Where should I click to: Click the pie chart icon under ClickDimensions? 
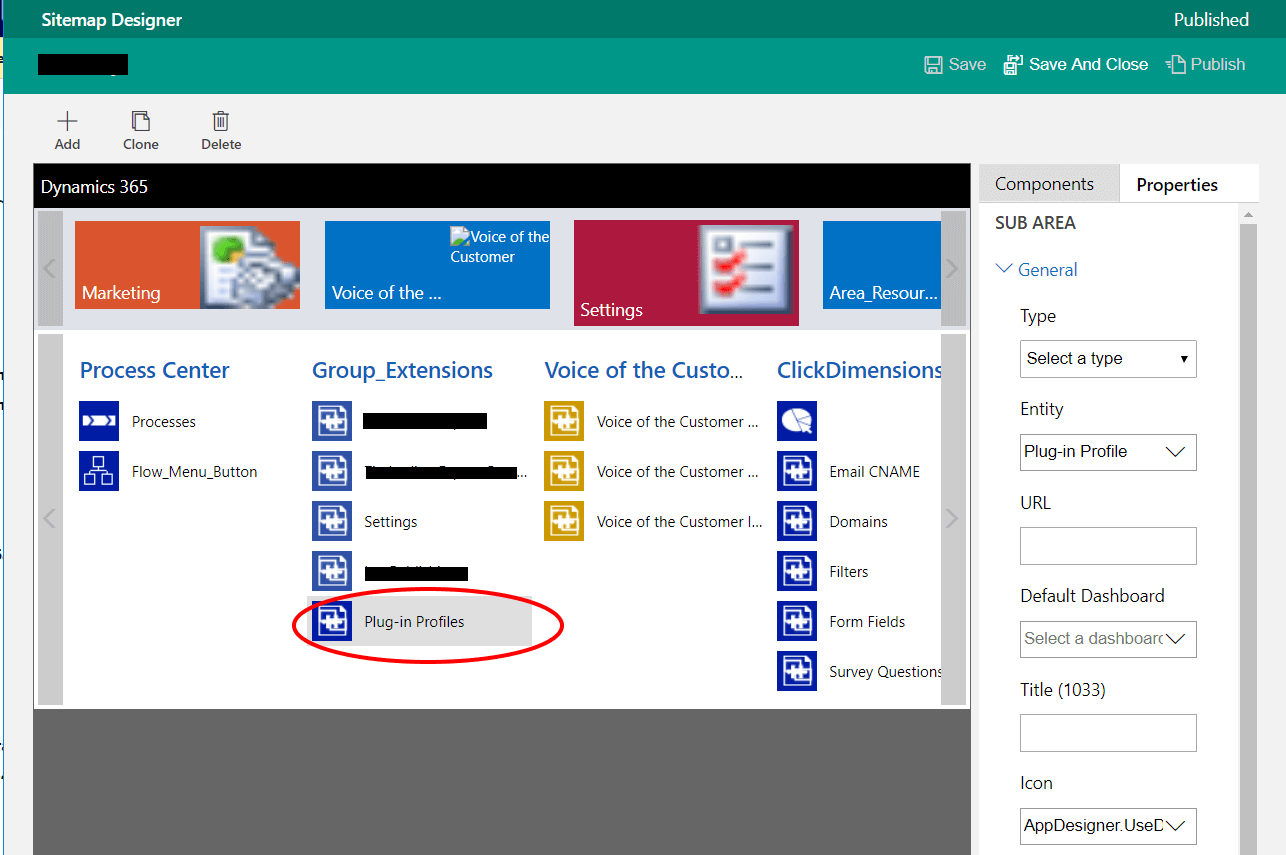coord(797,421)
